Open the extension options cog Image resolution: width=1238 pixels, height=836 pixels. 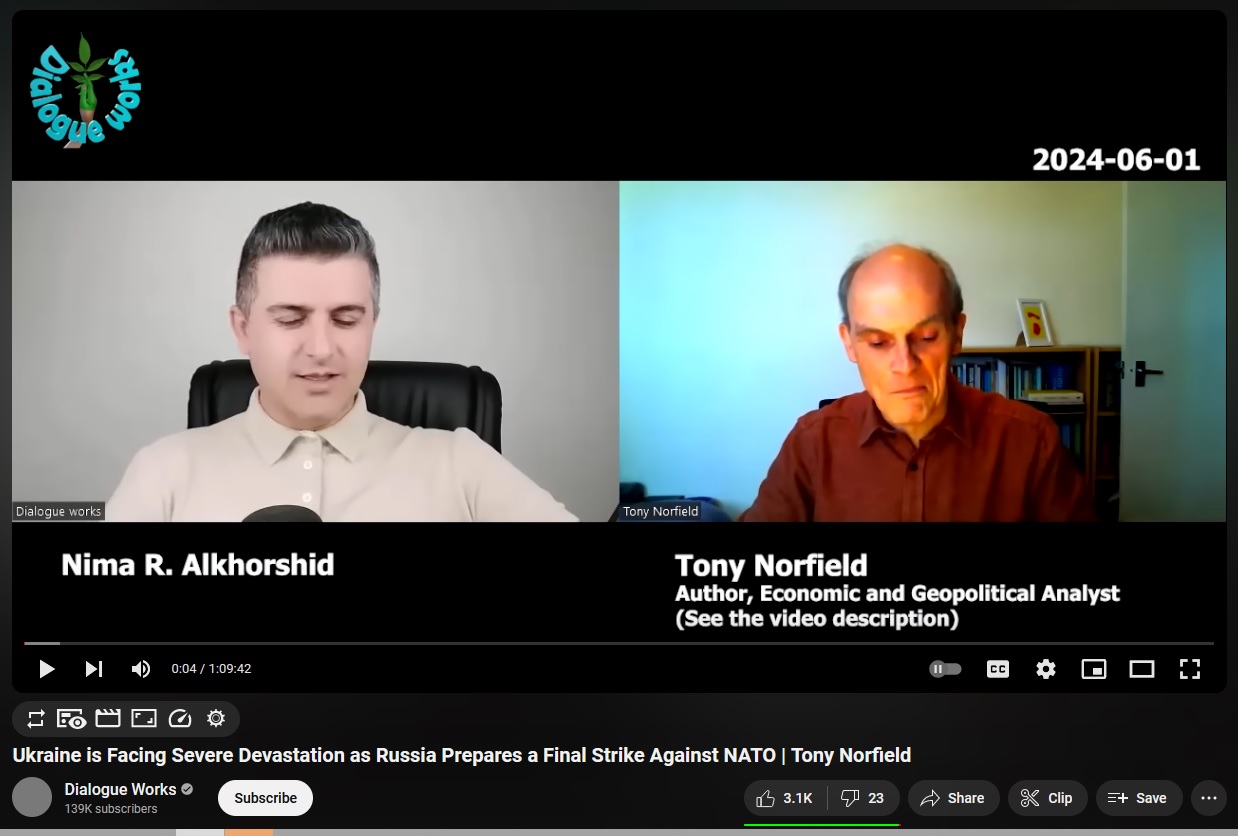(x=216, y=718)
